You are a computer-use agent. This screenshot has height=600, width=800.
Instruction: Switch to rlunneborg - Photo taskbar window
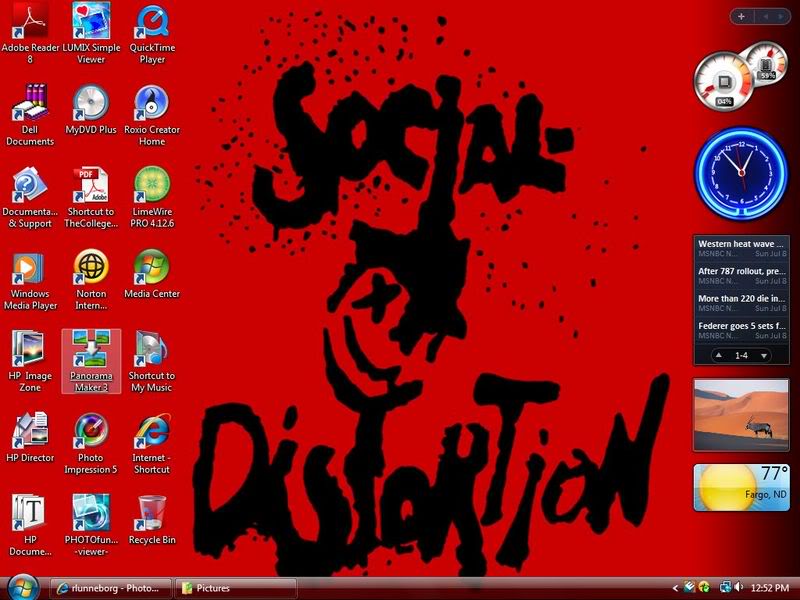[110, 588]
